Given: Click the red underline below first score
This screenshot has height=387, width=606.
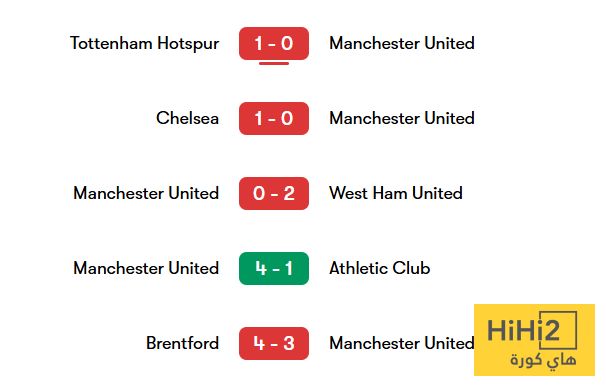Looking at the screenshot, I should 274,63.
